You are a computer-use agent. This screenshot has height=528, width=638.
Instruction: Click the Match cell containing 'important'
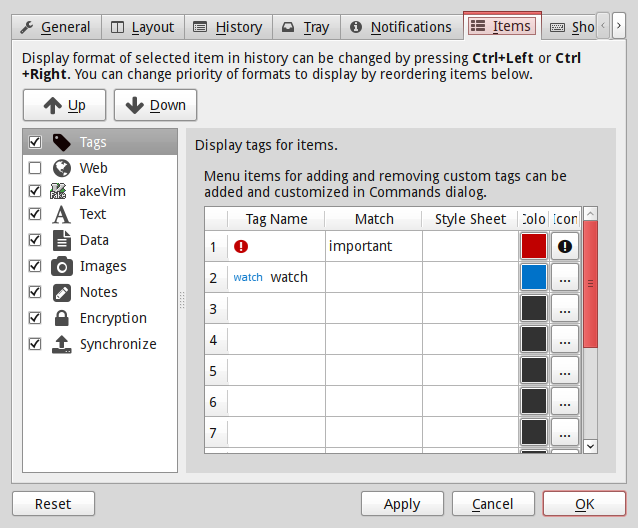(x=373, y=246)
